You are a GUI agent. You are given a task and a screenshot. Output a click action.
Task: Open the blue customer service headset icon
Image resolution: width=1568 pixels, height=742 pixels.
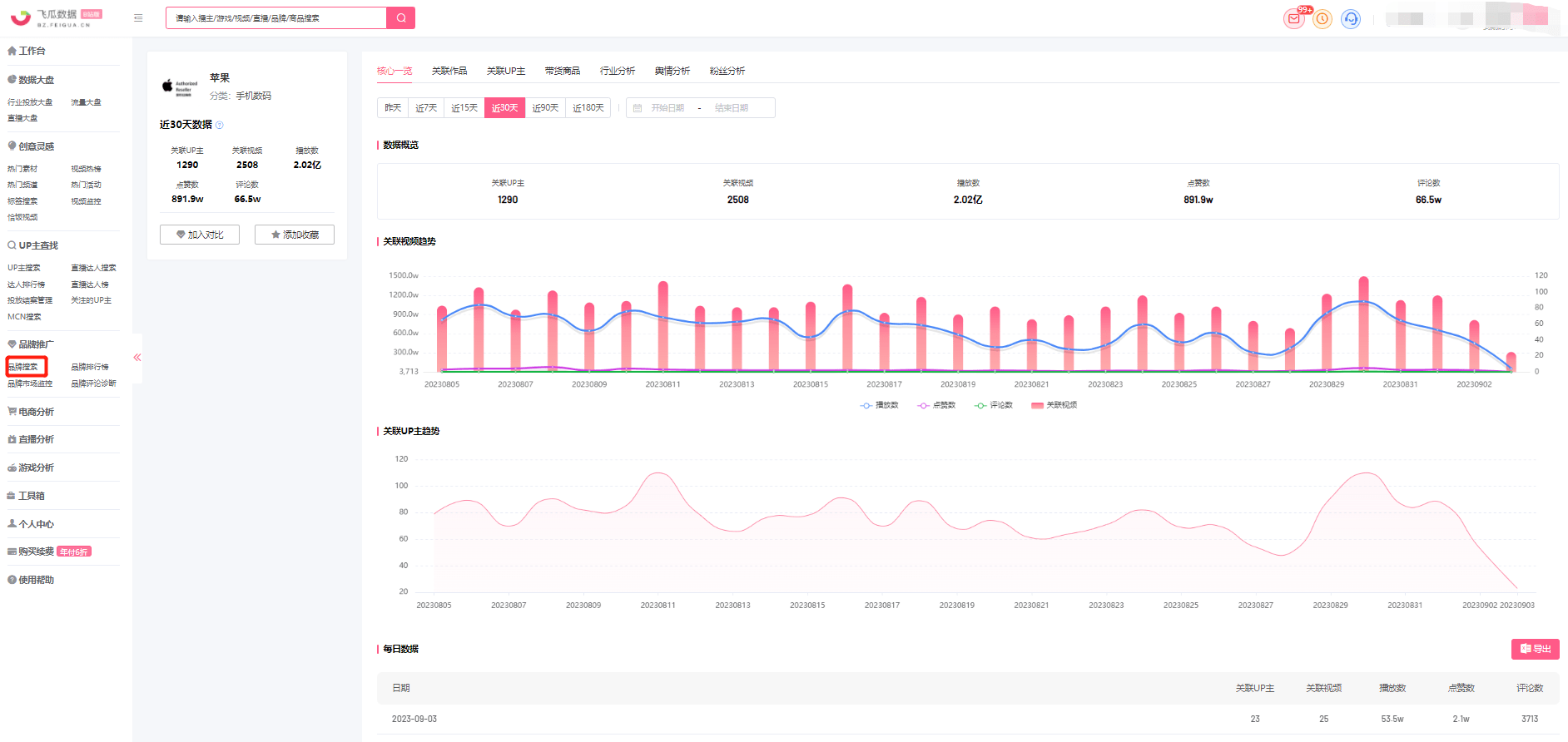pos(1351,18)
